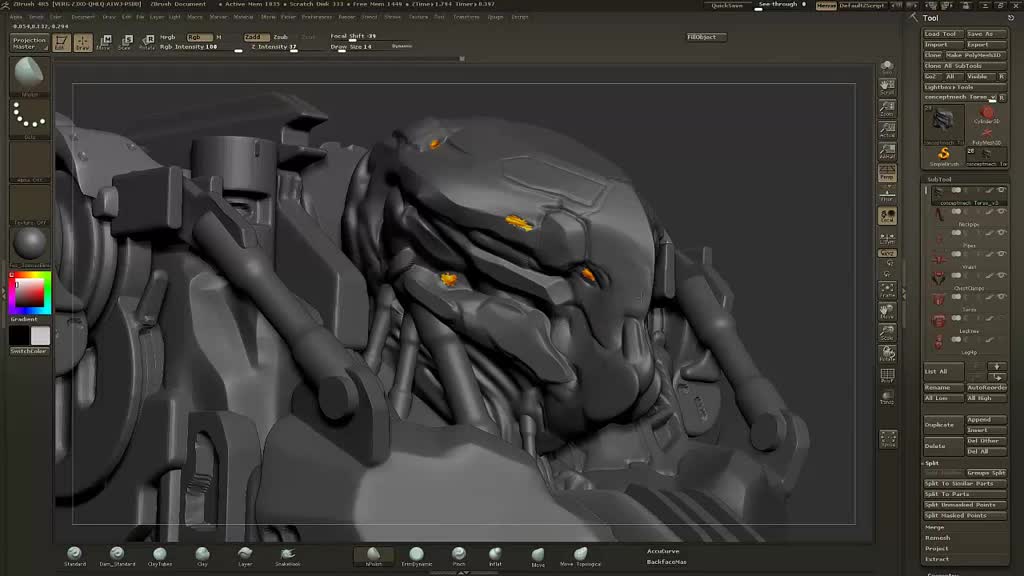Screen dimensions: 1024x576
Task: Select the ClayTubes brush
Action: coord(160,553)
